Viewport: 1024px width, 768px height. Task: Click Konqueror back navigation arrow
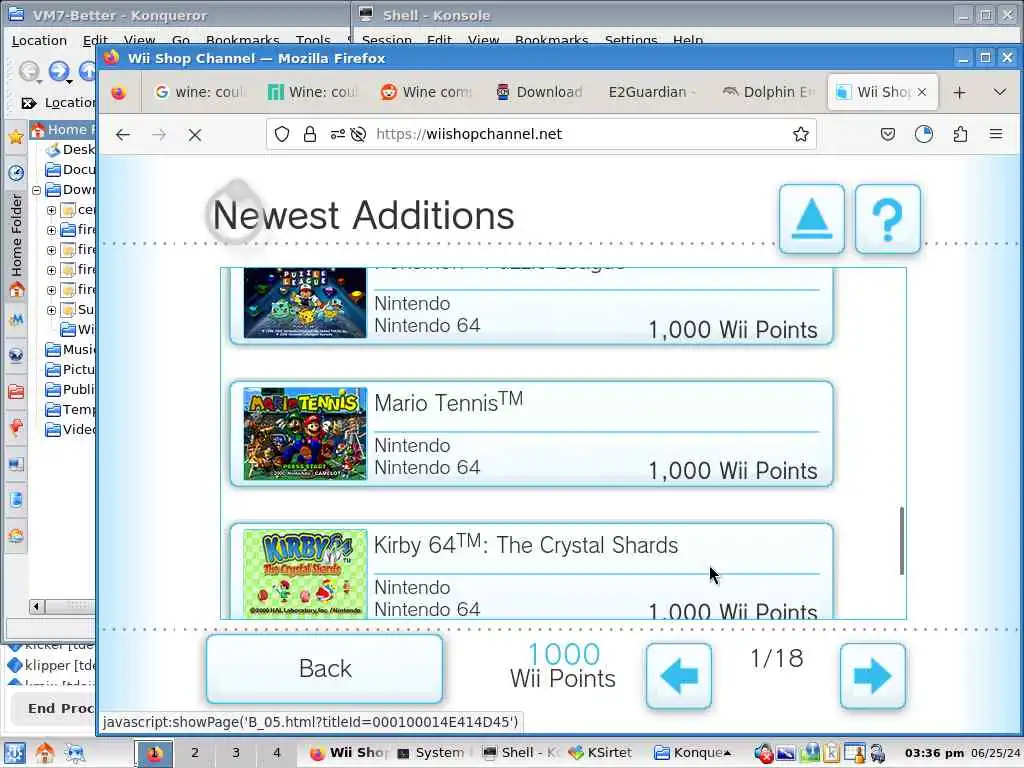(x=29, y=71)
